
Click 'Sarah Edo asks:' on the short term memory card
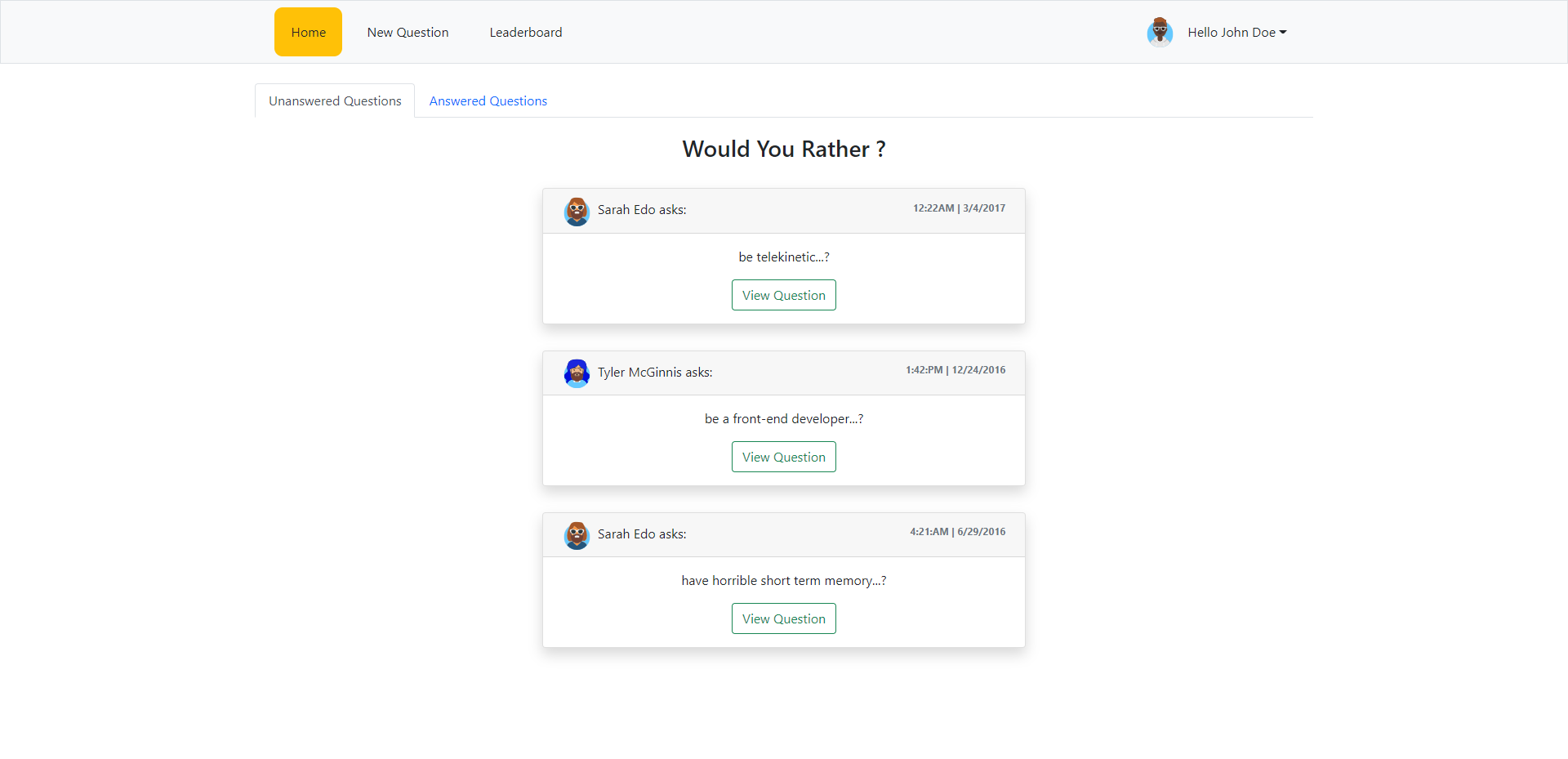tap(642, 534)
